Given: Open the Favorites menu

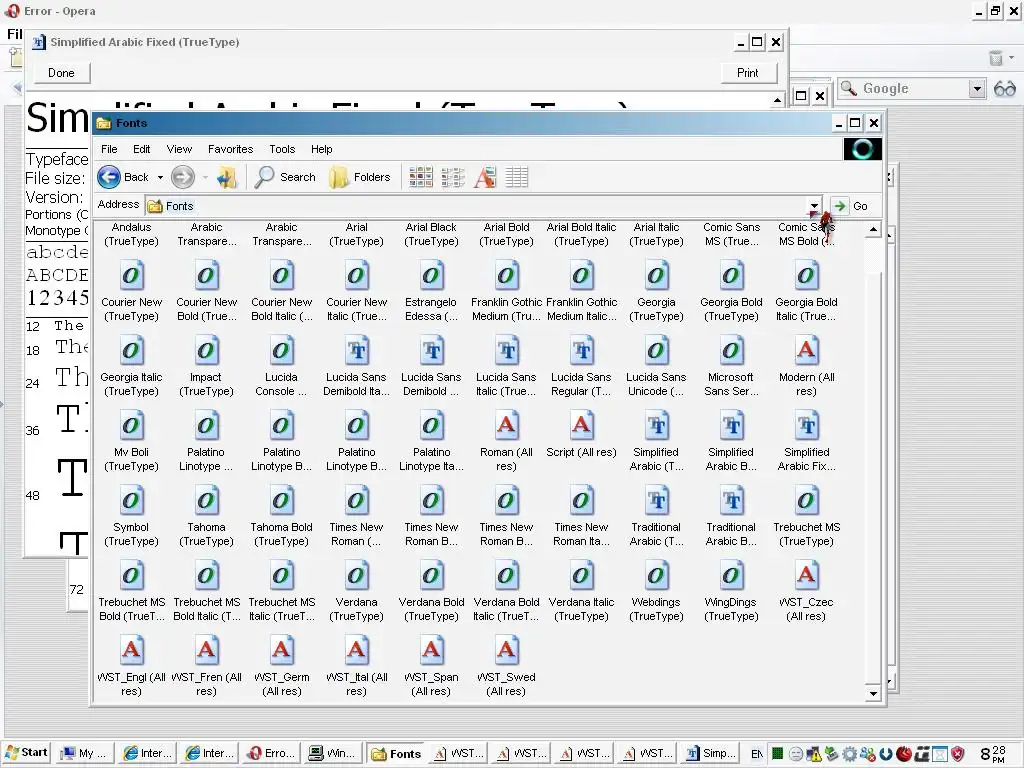Looking at the screenshot, I should tap(231, 149).
